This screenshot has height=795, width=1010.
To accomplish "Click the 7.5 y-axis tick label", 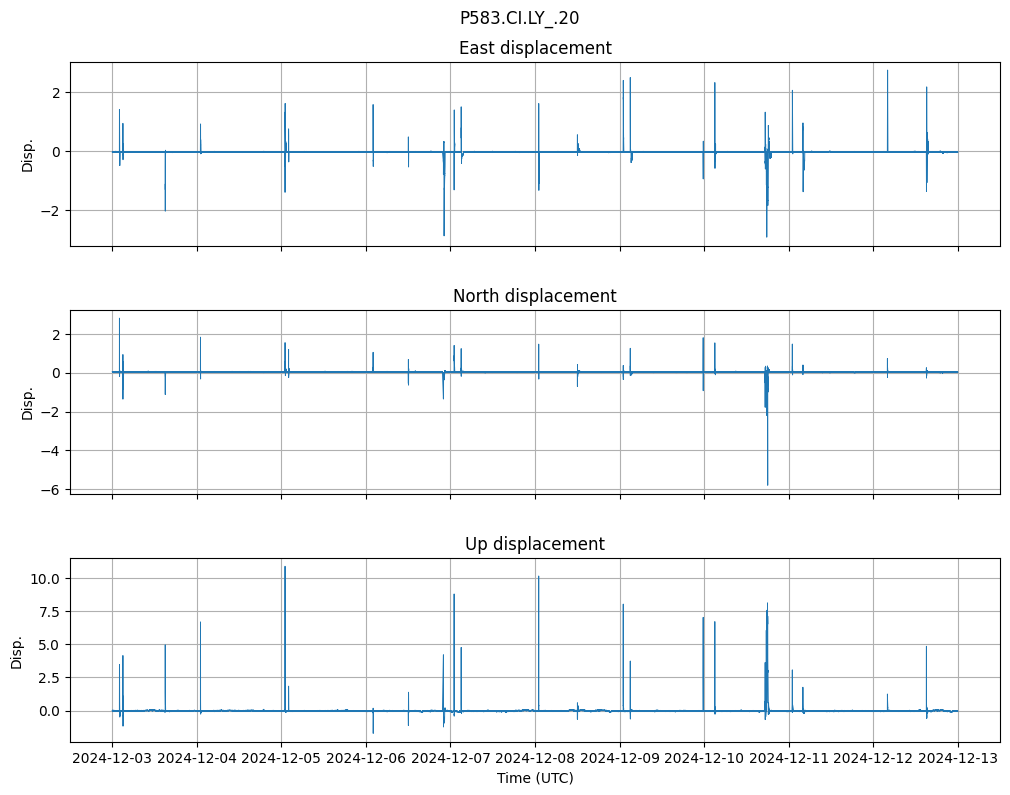I will tap(50, 612).
